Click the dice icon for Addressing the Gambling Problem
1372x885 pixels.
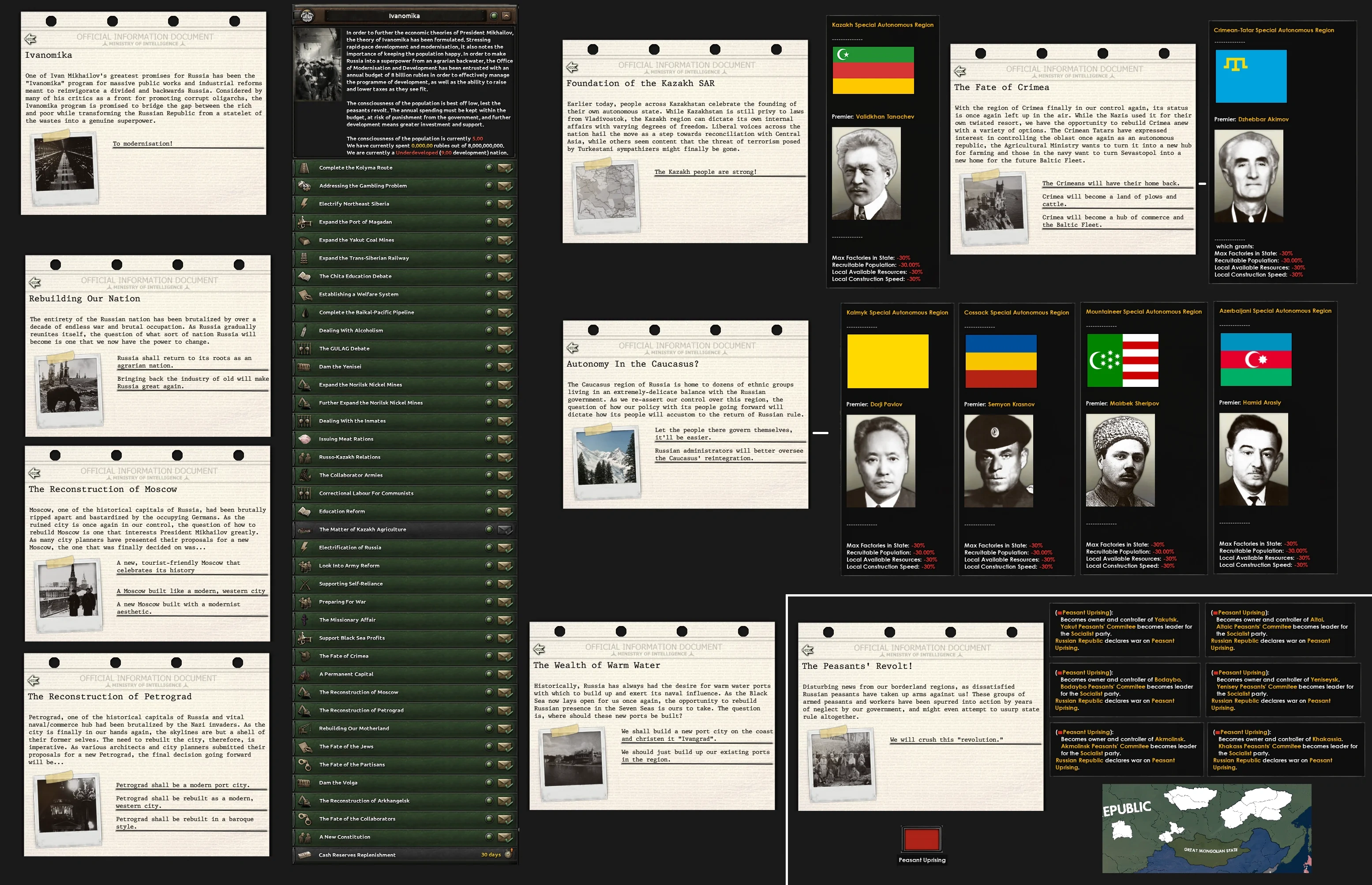[x=304, y=186]
